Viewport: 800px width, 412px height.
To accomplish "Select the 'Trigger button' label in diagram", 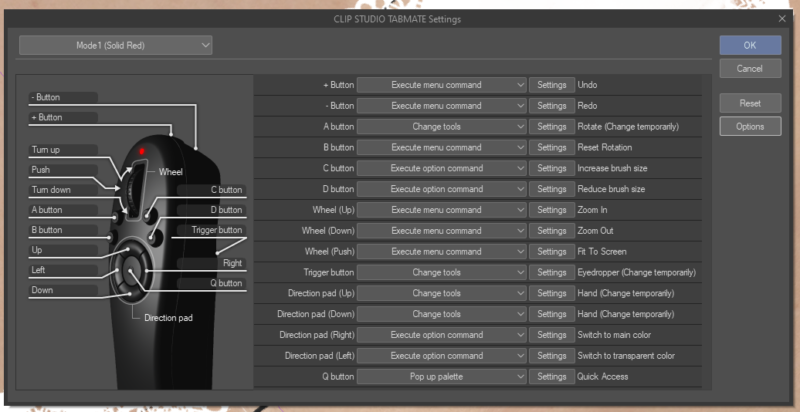I will click(x=212, y=230).
